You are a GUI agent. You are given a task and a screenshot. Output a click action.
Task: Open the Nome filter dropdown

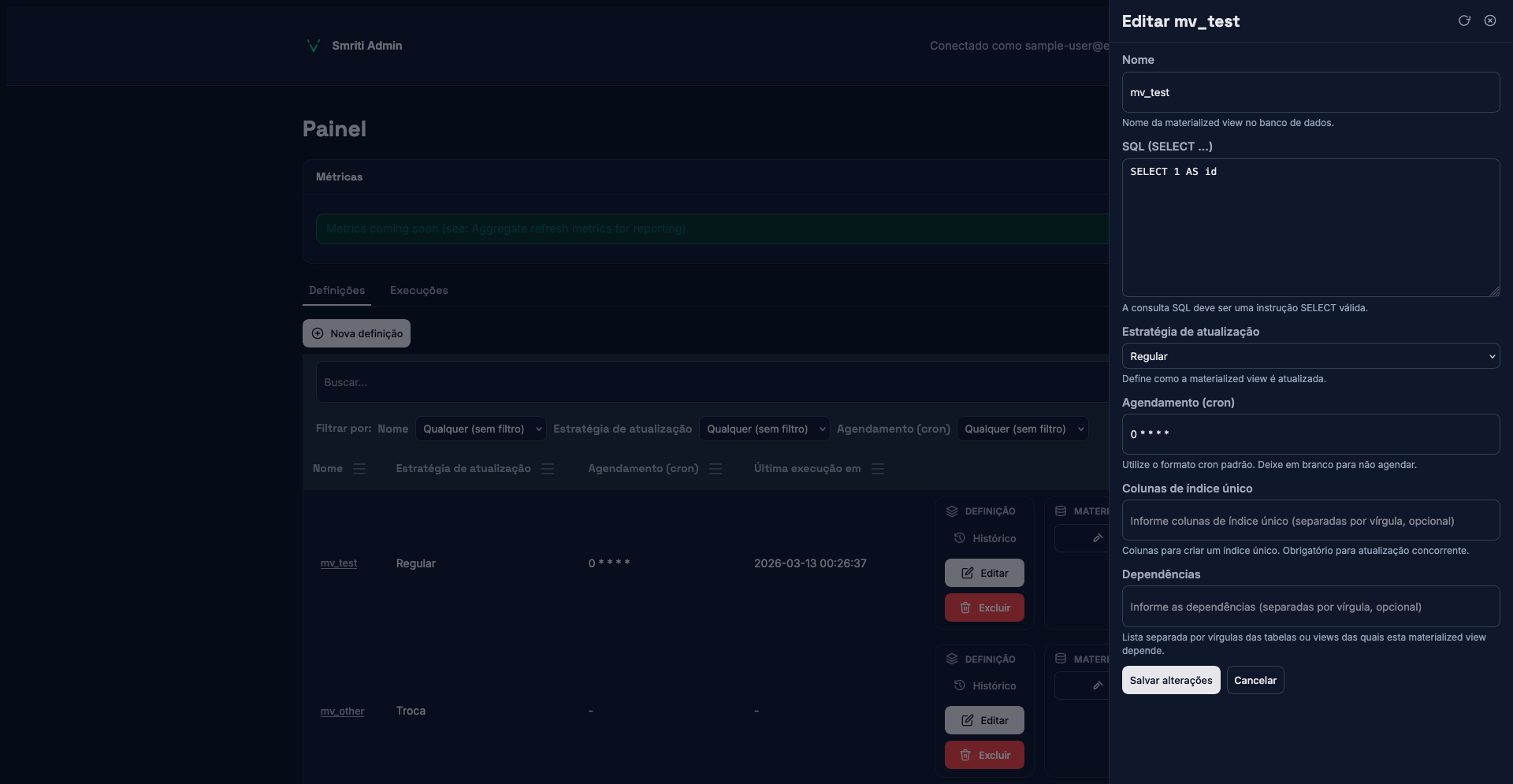481,429
